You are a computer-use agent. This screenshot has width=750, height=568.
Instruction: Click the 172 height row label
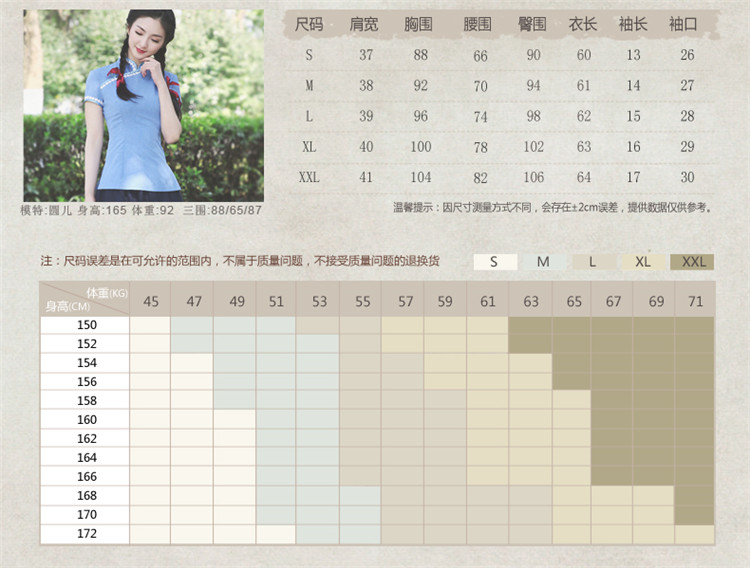[87, 534]
